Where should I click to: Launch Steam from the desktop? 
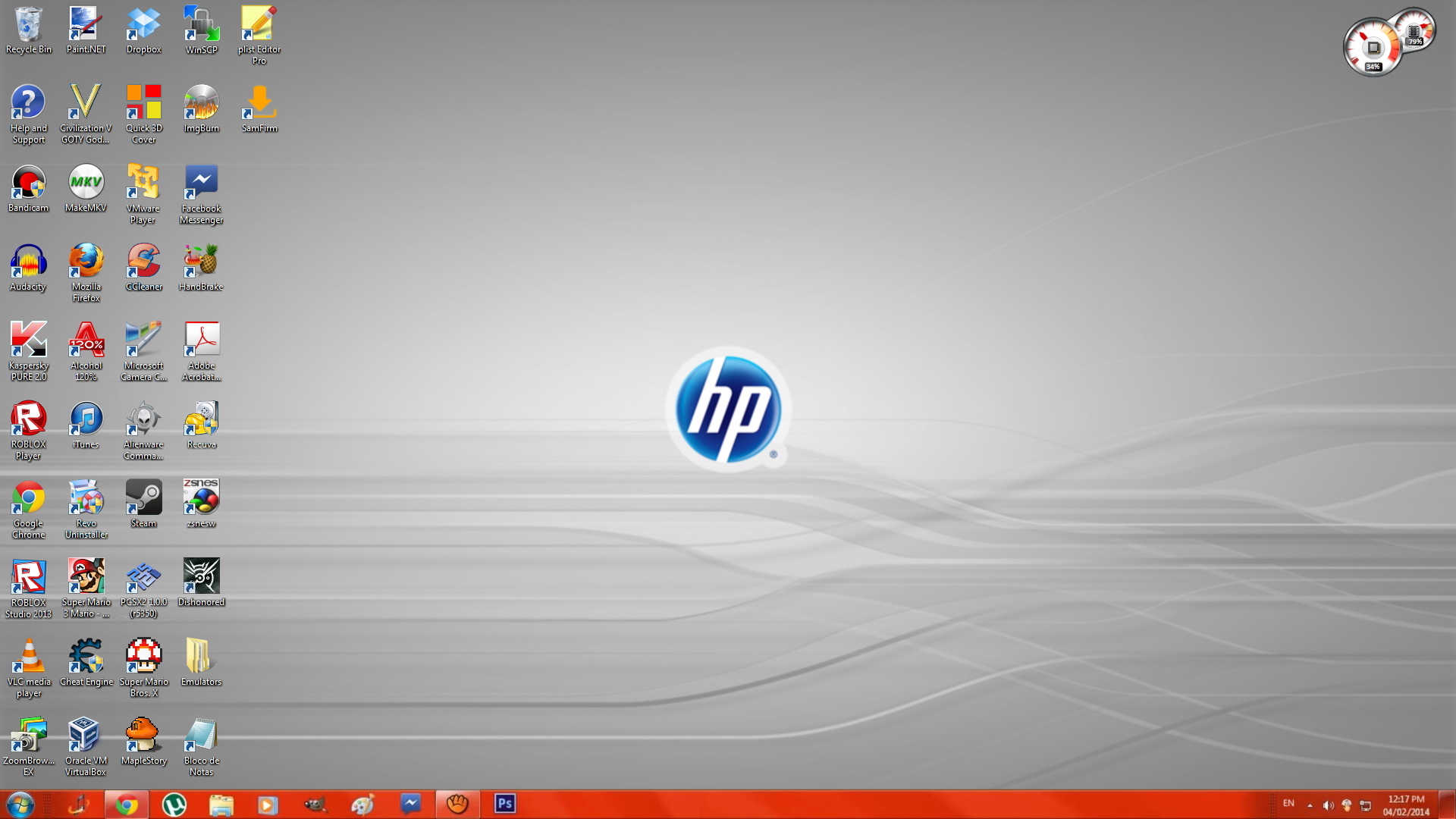click(143, 504)
